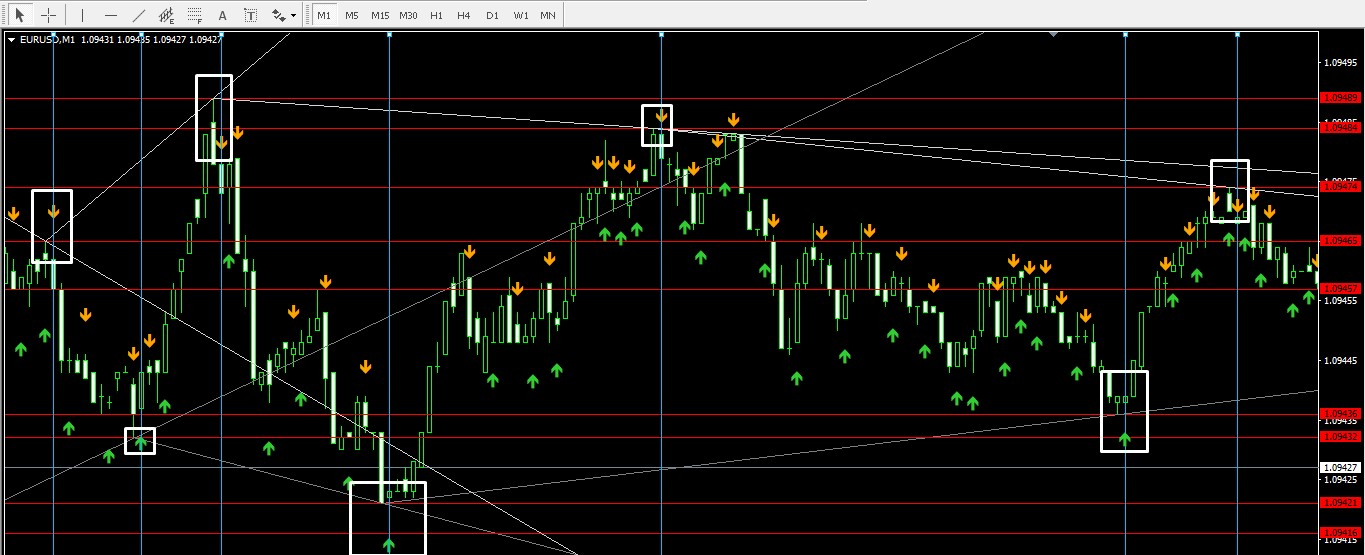Click the 1.09457 red price label
The image size is (1365, 555).
(x=1340, y=287)
